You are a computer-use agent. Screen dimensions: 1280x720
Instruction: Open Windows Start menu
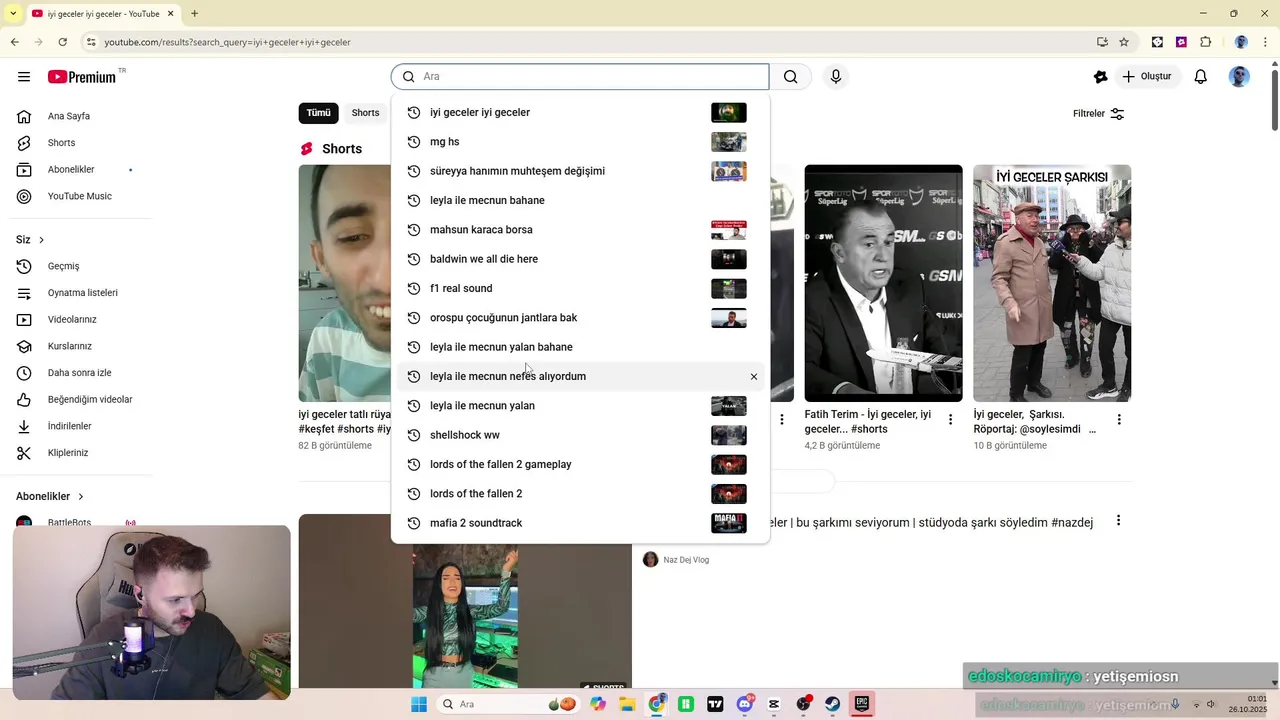click(x=419, y=704)
